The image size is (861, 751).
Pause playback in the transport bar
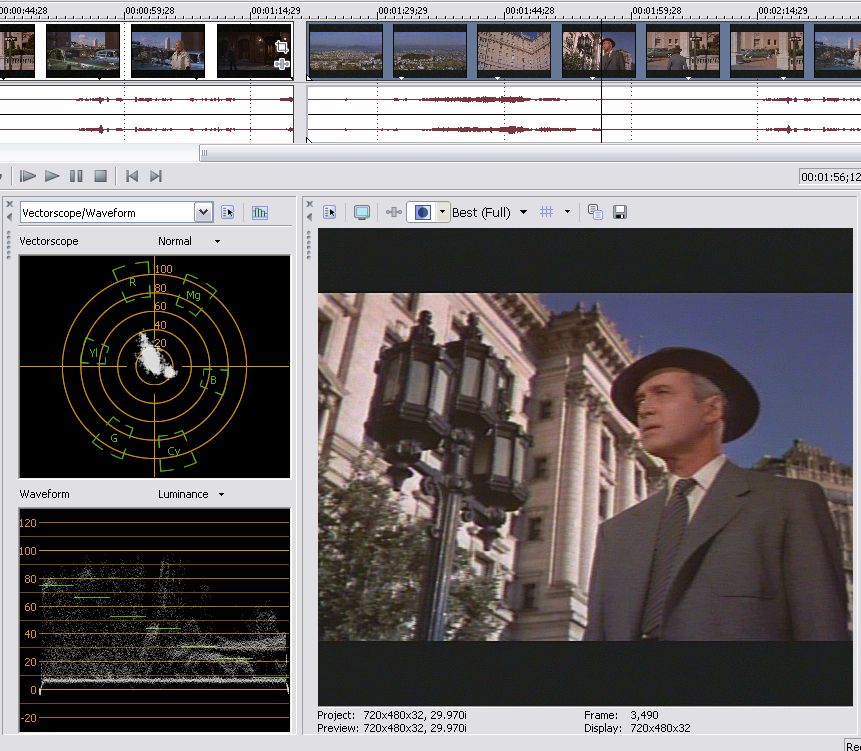tap(76, 176)
